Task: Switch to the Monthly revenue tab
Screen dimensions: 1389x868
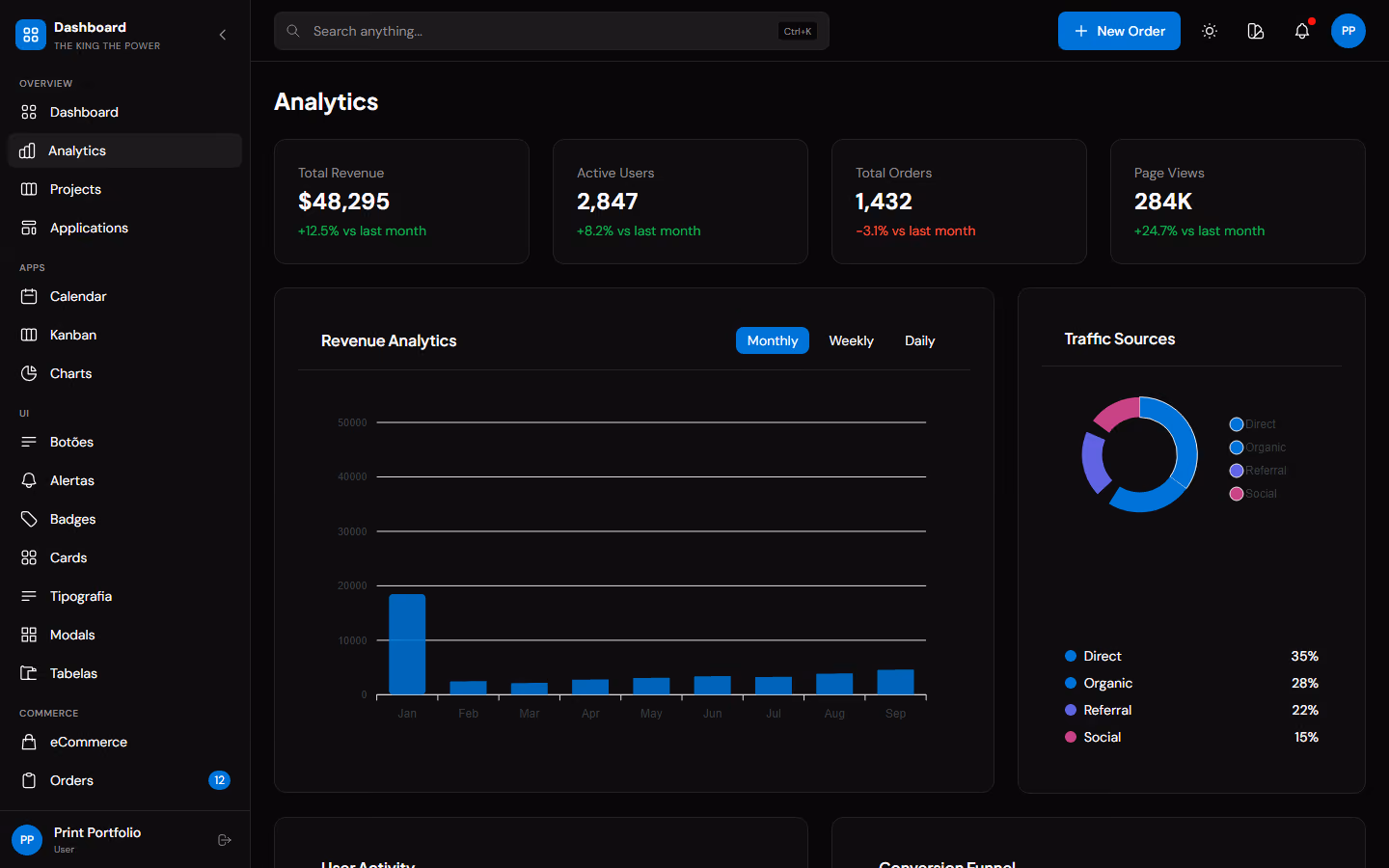Action: click(x=773, y=340)
